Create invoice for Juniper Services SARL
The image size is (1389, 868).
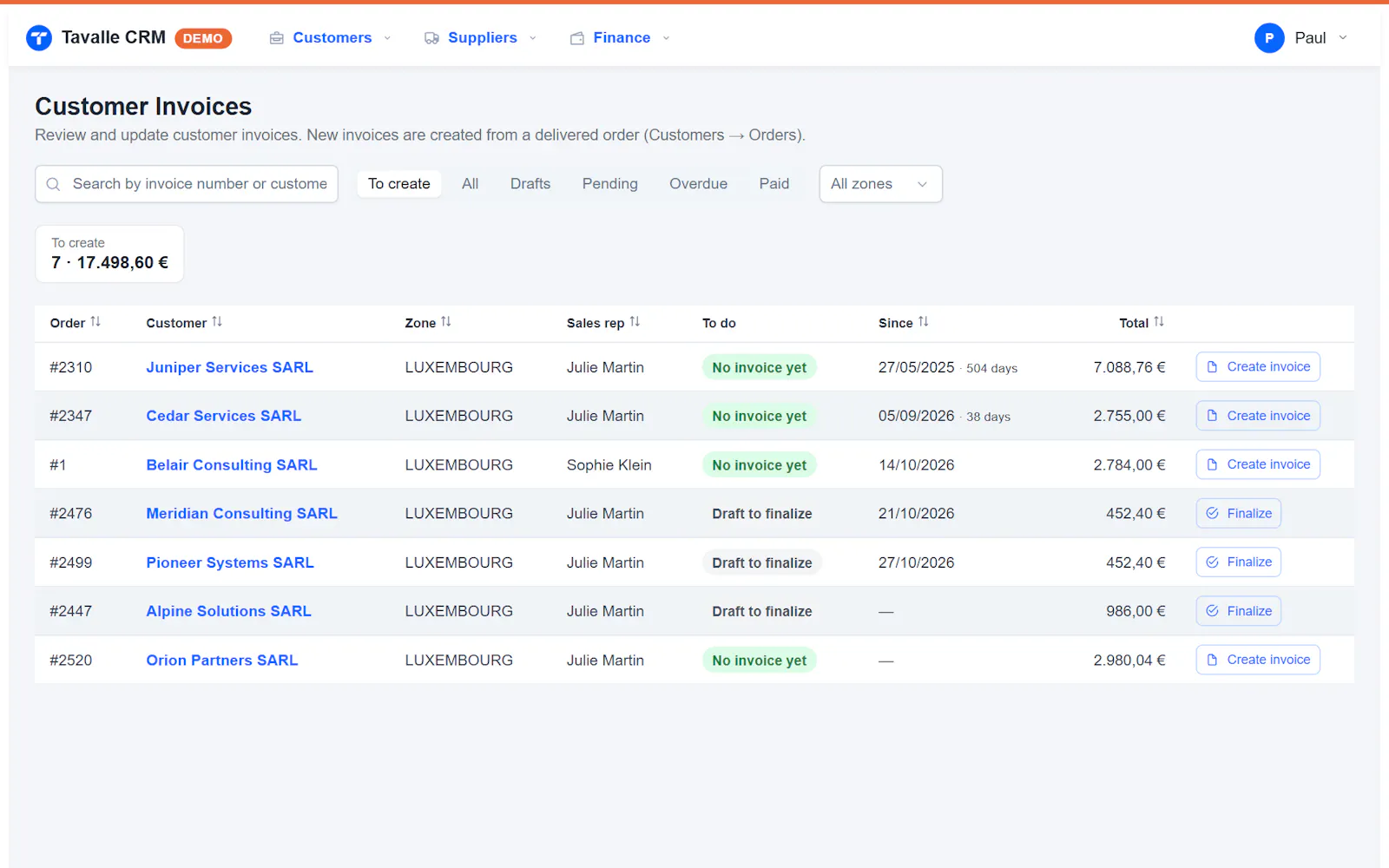pos(1258,367)
